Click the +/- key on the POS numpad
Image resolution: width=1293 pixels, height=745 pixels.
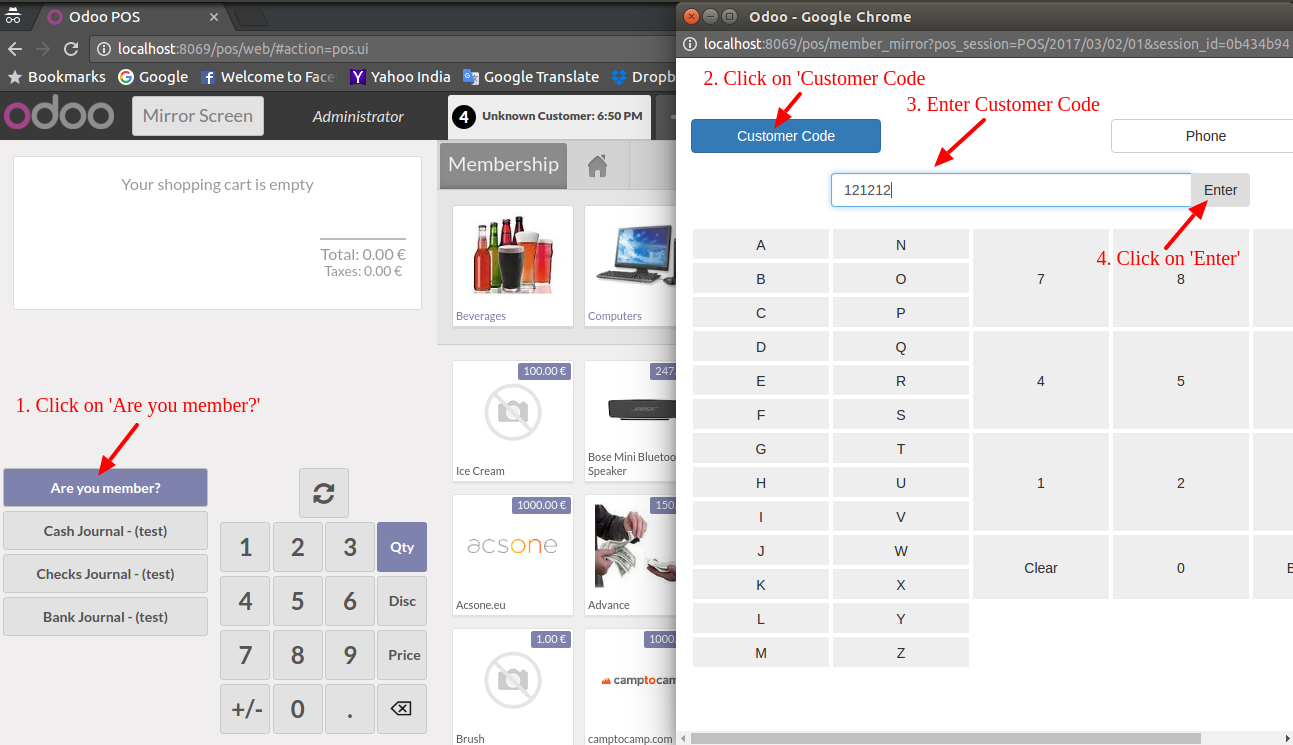tap(246, 709)
